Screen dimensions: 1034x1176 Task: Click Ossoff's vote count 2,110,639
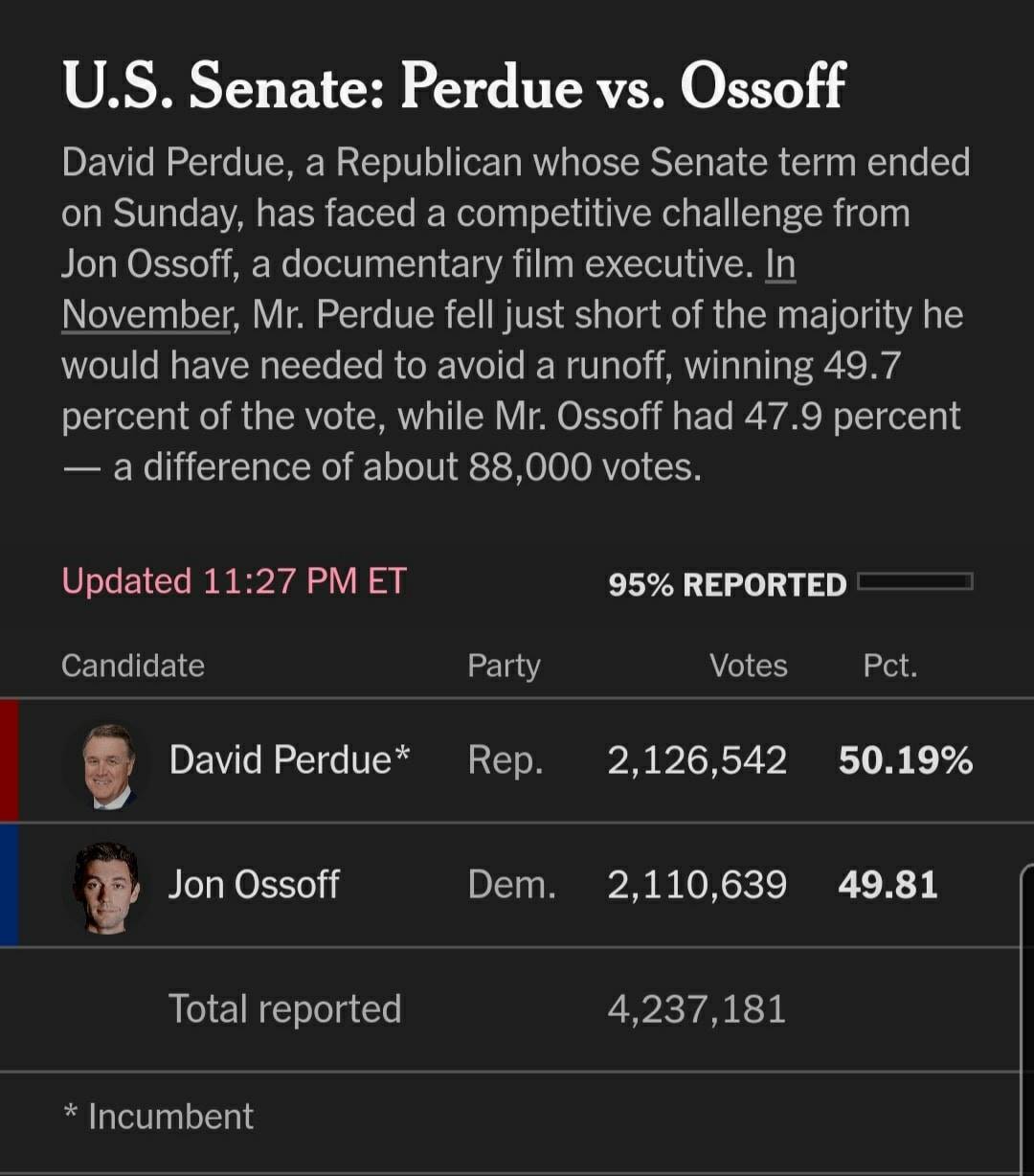point(697,885)
